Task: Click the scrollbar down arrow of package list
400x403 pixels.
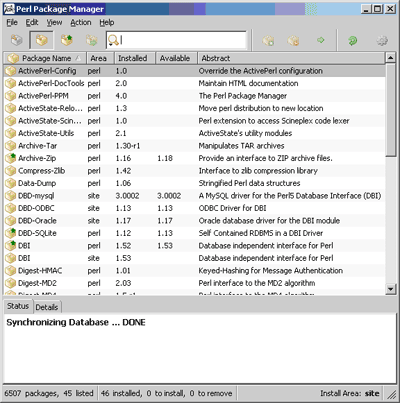Action: click(x=390, y=288)
